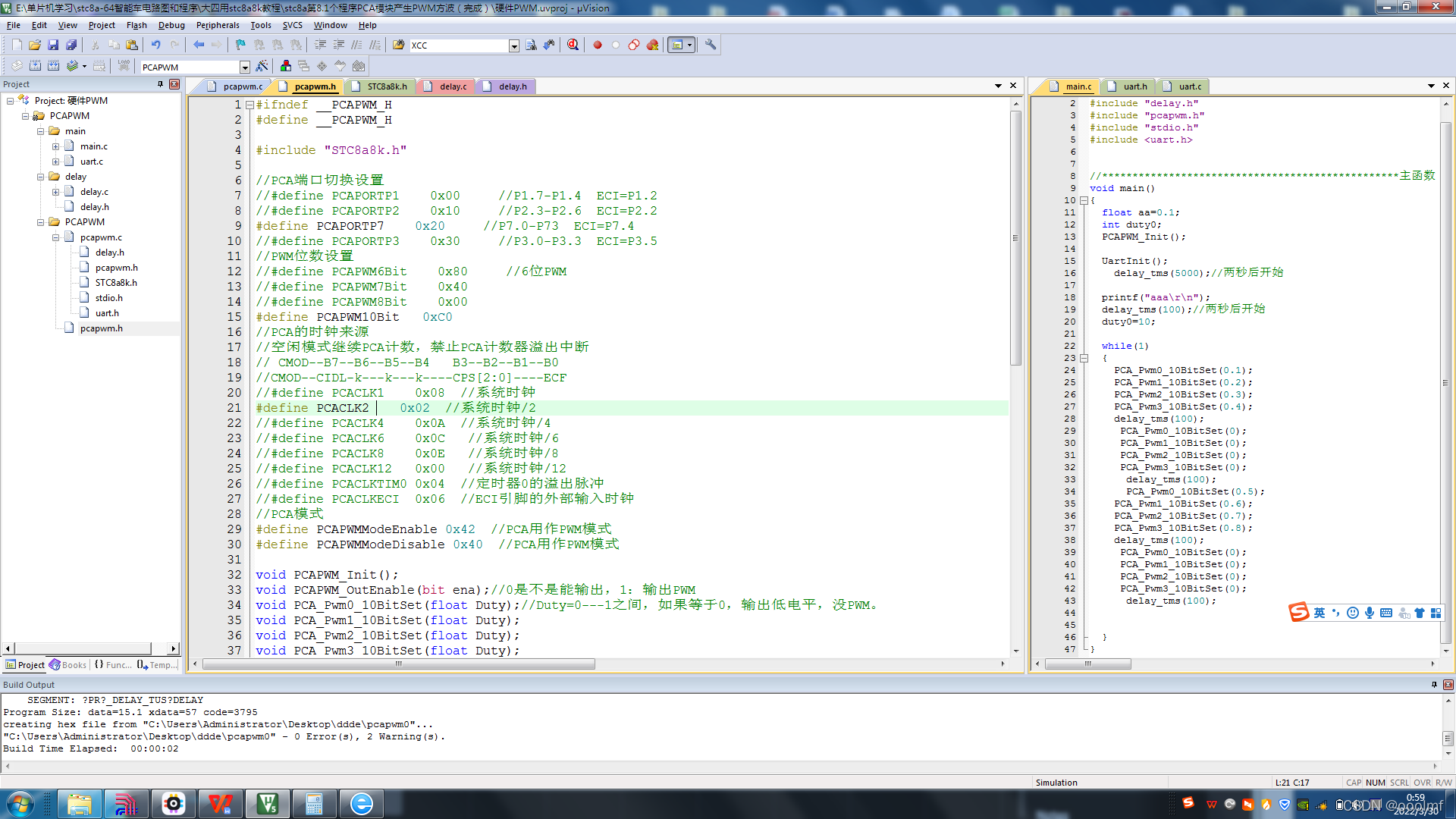Start the debug session icon
This screenshot has width=1456, height=819.
coord(573,45)
